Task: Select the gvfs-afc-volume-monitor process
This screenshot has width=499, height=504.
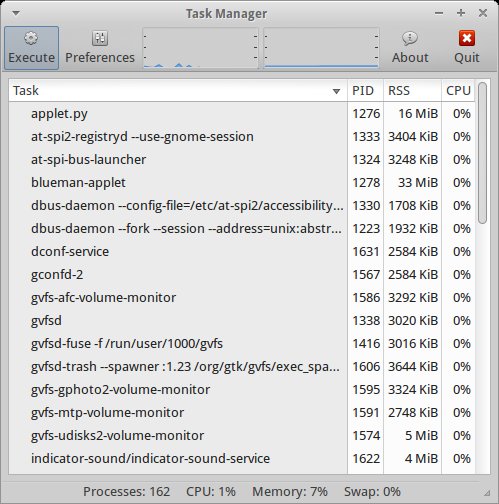Action: [x=242, y=298]
